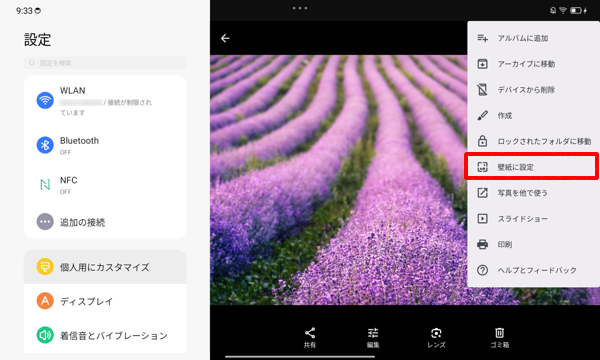The height and width of the screenshot is (360, 600).
Task: Tap the three-dot handle at top
Action: [x=300, y=8]
